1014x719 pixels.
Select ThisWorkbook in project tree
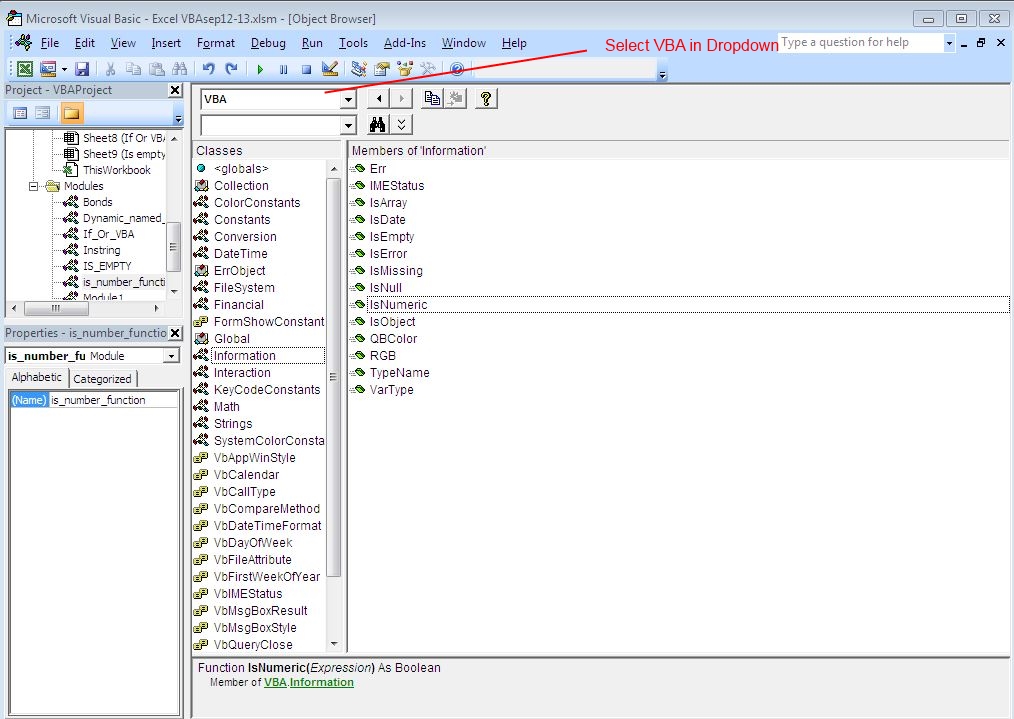click(x=116, y=170)
